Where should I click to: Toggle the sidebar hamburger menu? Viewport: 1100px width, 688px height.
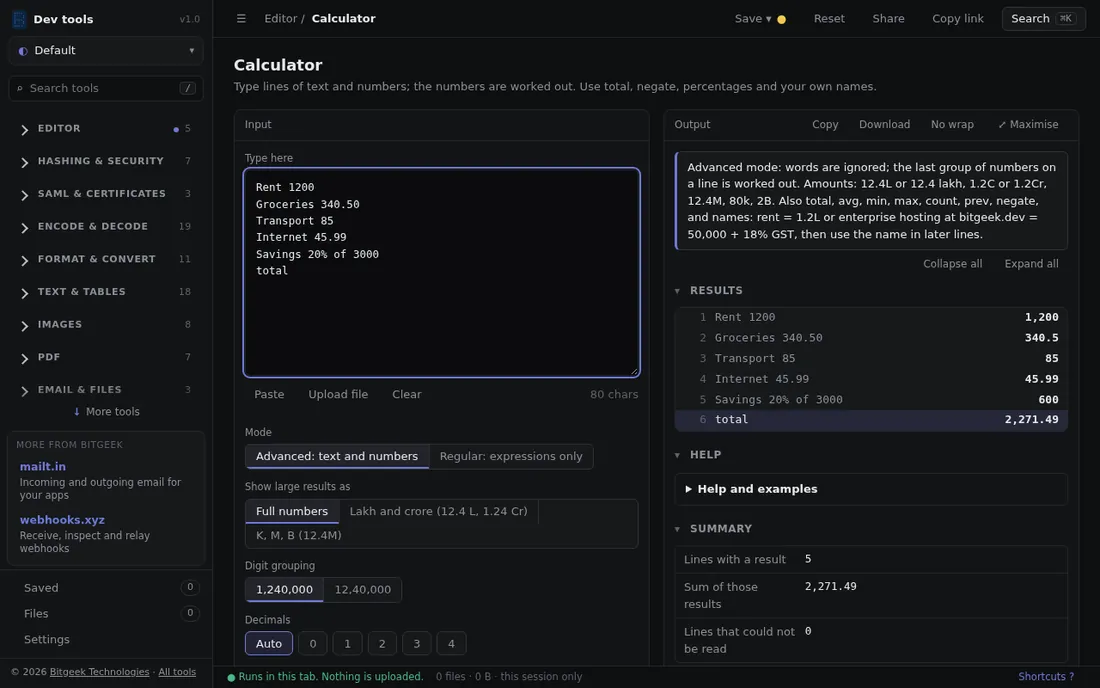tap(241, 19)
